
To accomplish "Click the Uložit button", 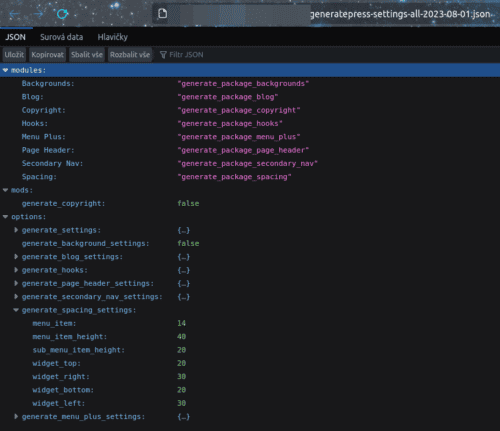I will (14, 55).
